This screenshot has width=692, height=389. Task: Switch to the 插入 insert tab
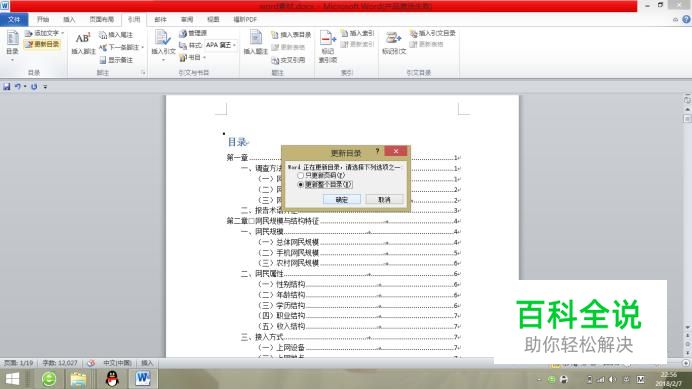[69, 19]
